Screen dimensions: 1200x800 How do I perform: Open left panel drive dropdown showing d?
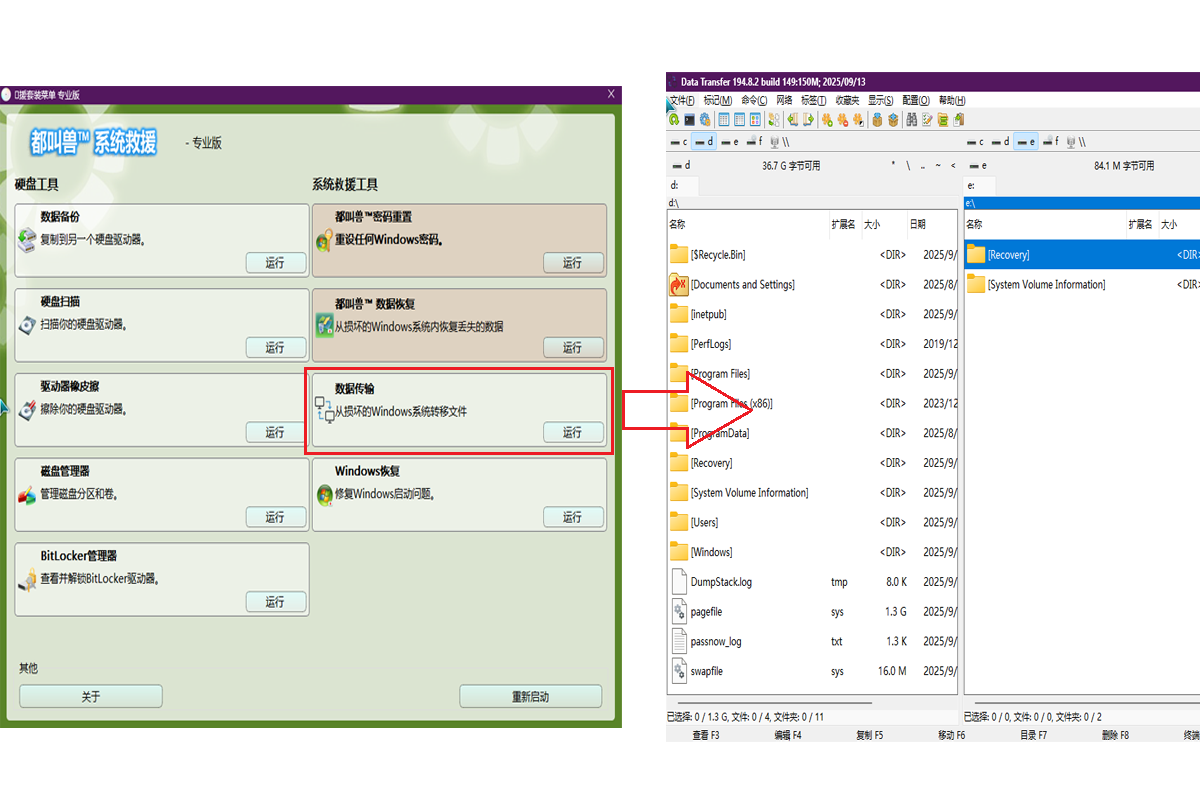(682, 166)
